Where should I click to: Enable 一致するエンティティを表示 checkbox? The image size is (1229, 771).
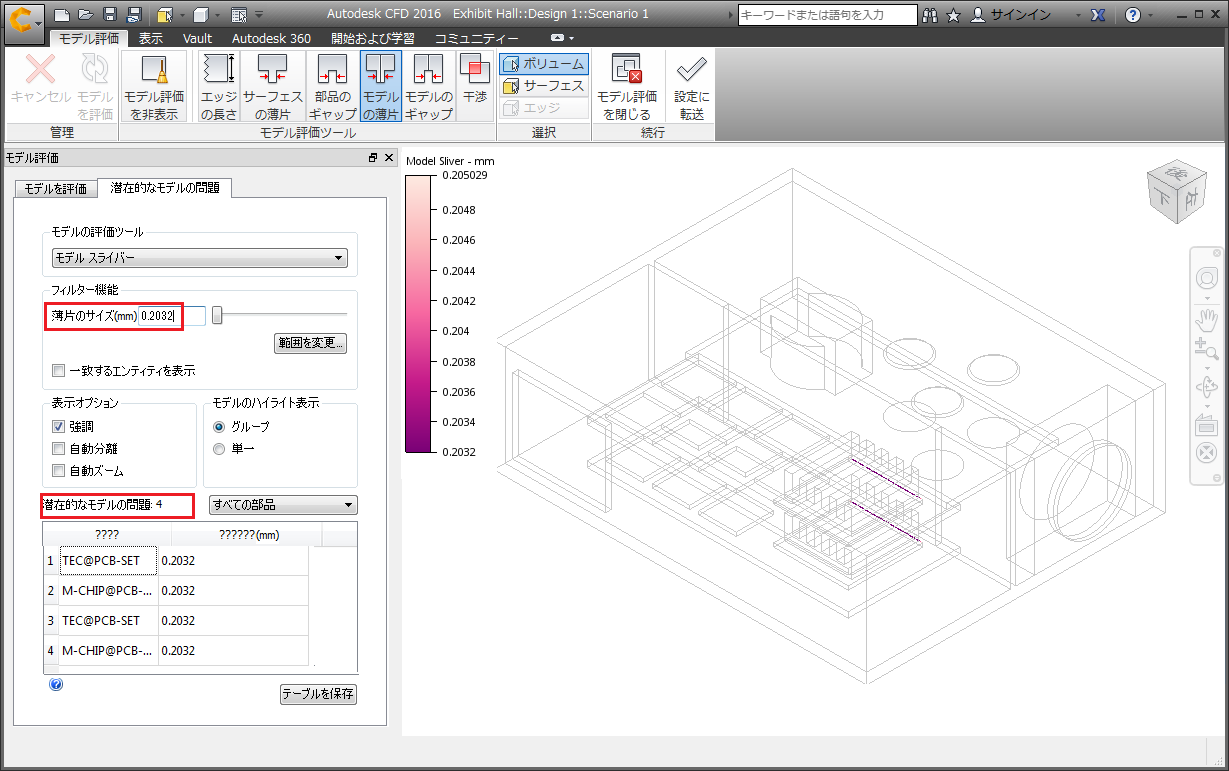59,371
